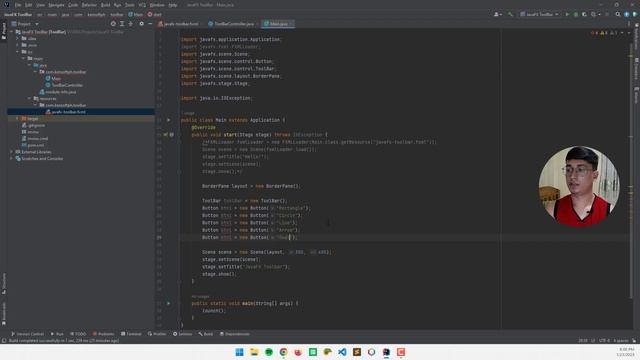Open the Terminal tool window
Screen dimensions: 640x360
pyautogui.click(x=131, y=334)
